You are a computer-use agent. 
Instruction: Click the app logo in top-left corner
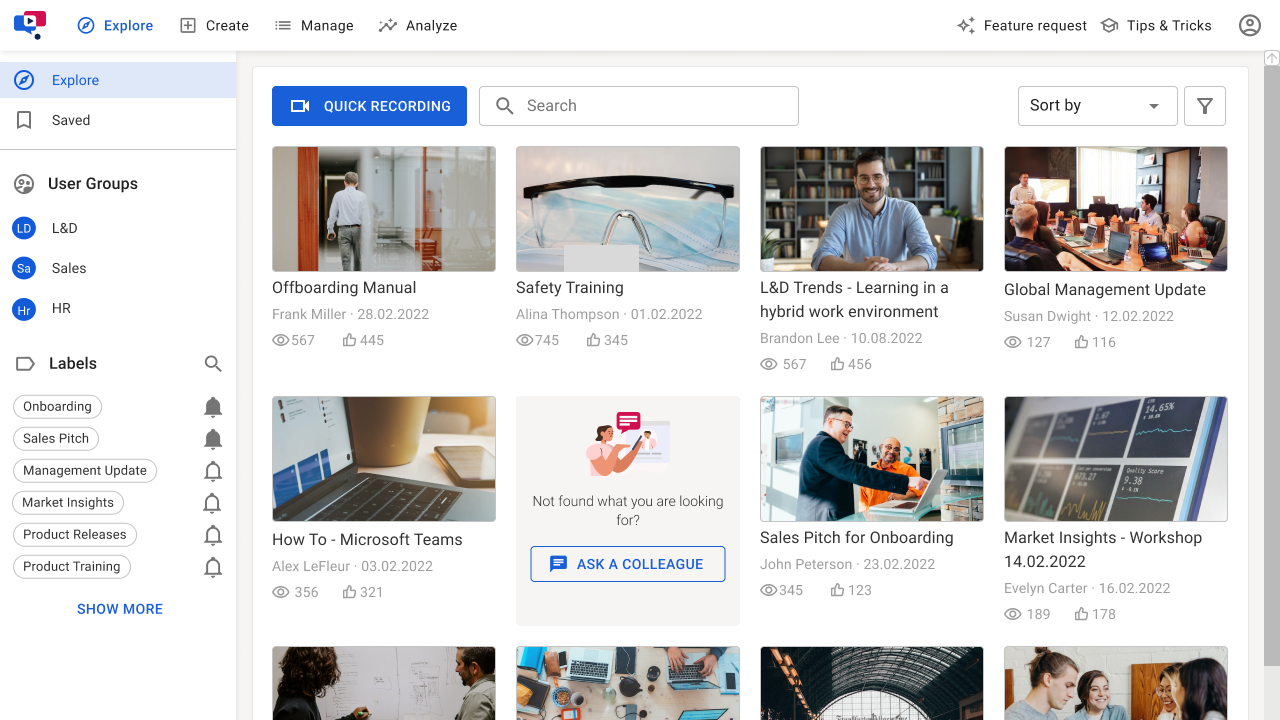[30, 25]
